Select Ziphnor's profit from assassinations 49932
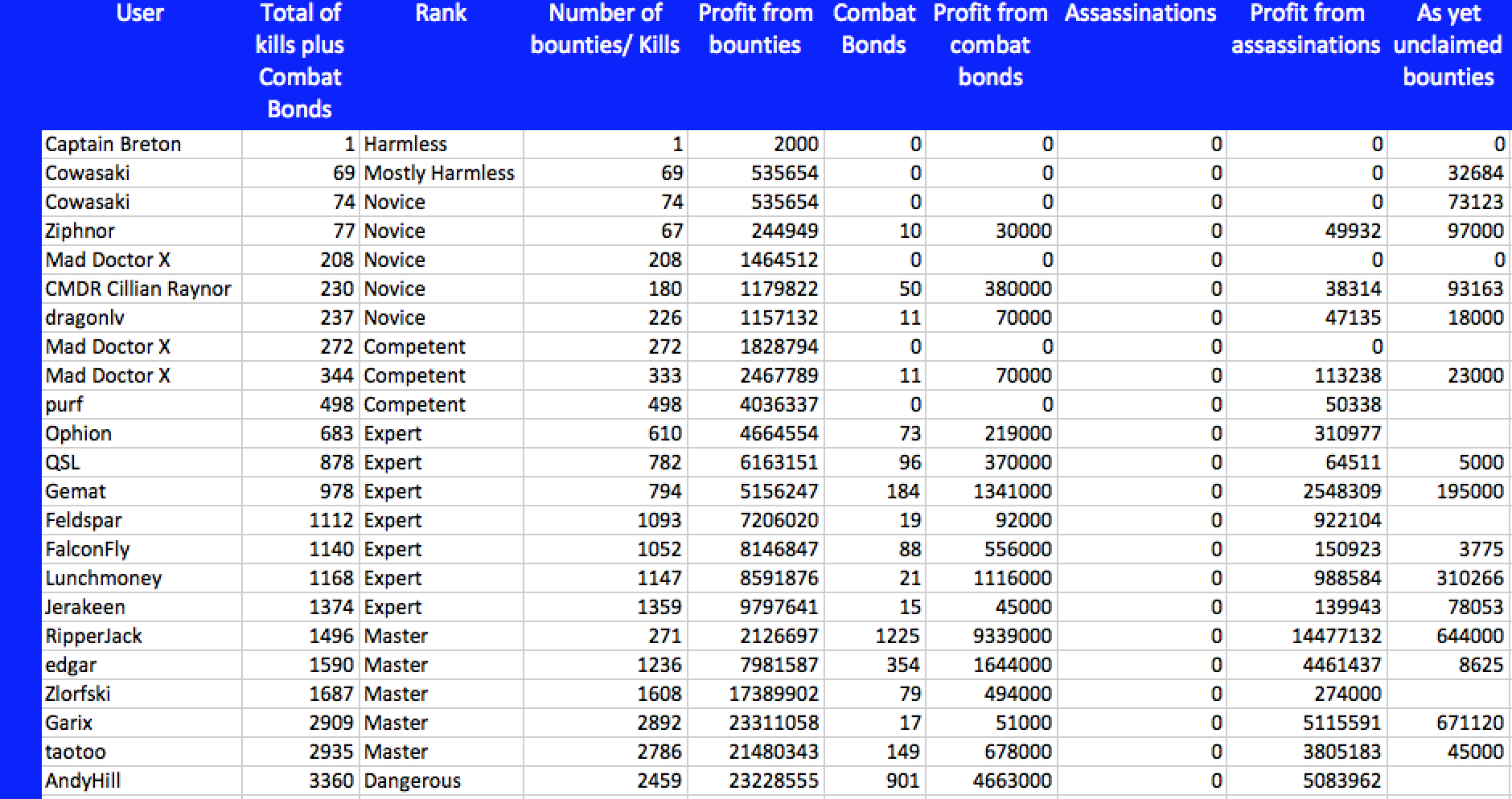 click(1307, 231)
